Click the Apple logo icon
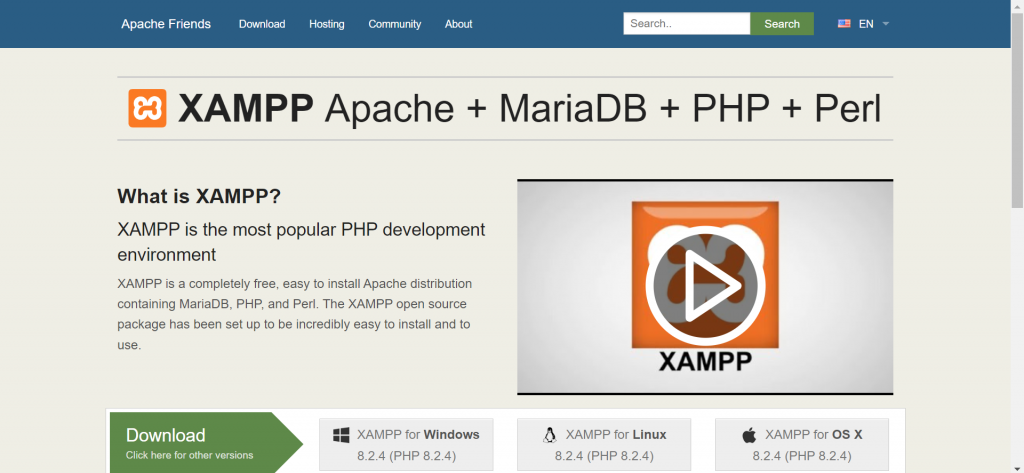Screen dimensions: 1024x473 [x=749, y=435]
